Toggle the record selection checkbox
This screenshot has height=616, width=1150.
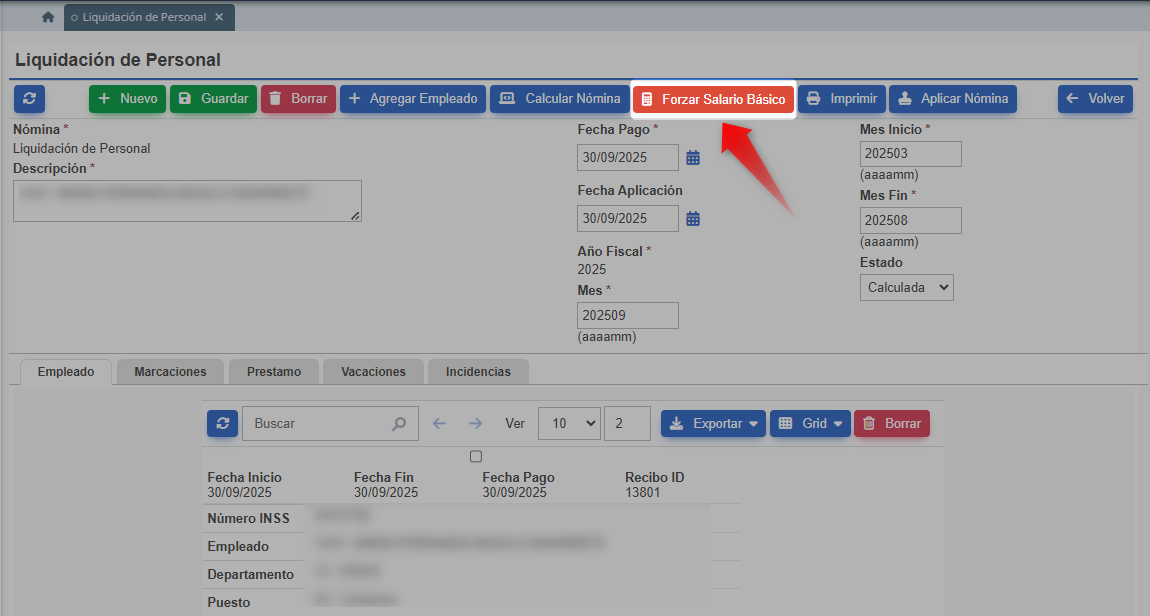(x=476, y=457)
